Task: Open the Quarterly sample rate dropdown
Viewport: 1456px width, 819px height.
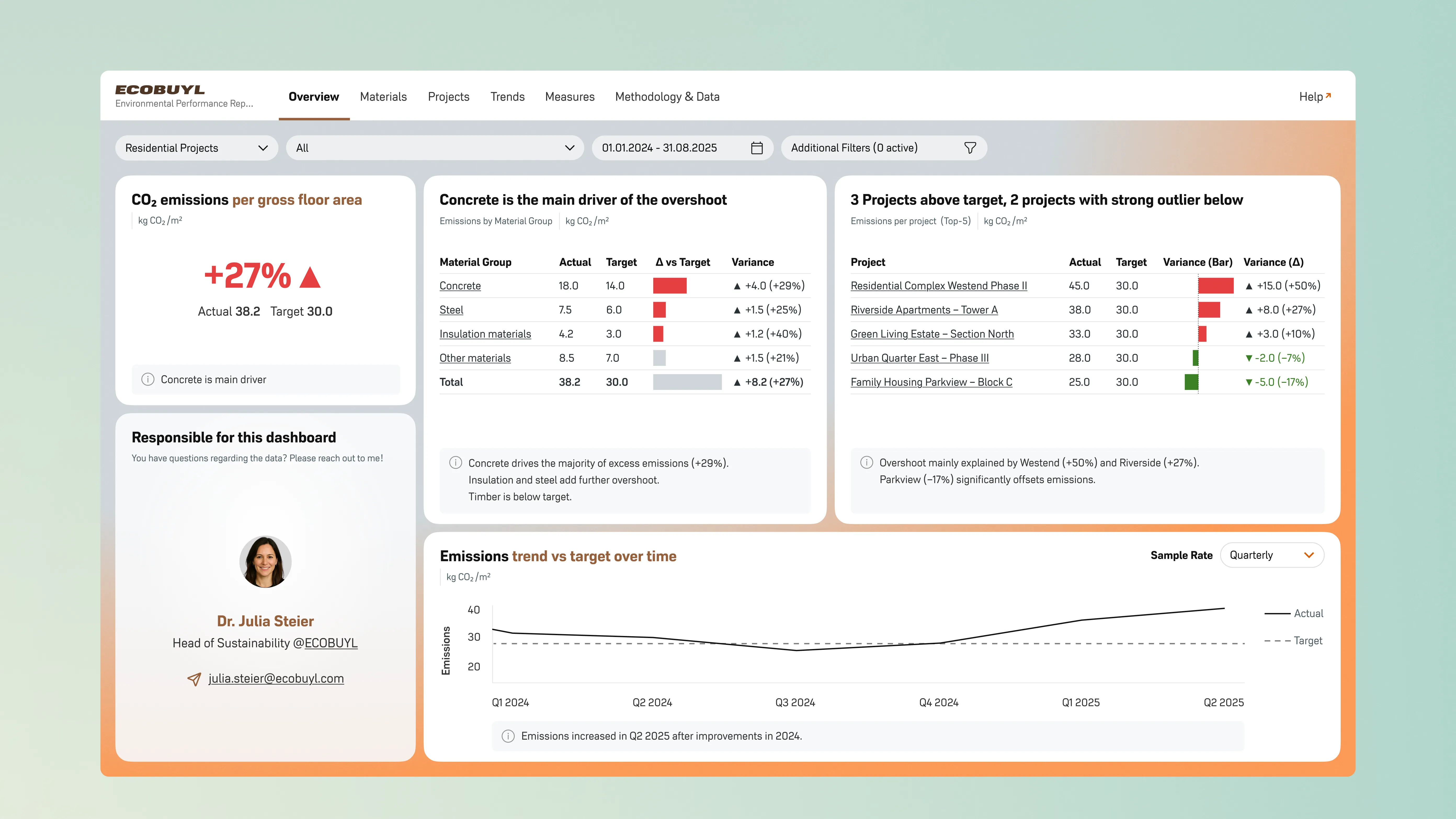Action: pyautogui.click(x=1271, y=555)
